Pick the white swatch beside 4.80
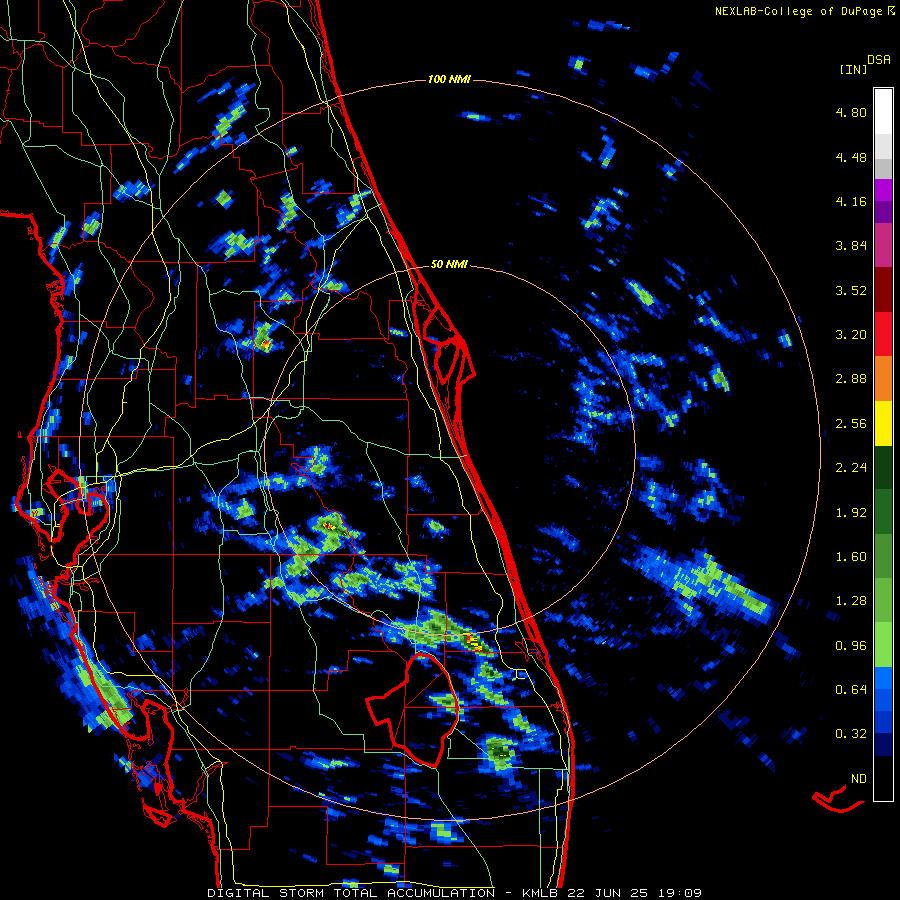 click(883, 112)
